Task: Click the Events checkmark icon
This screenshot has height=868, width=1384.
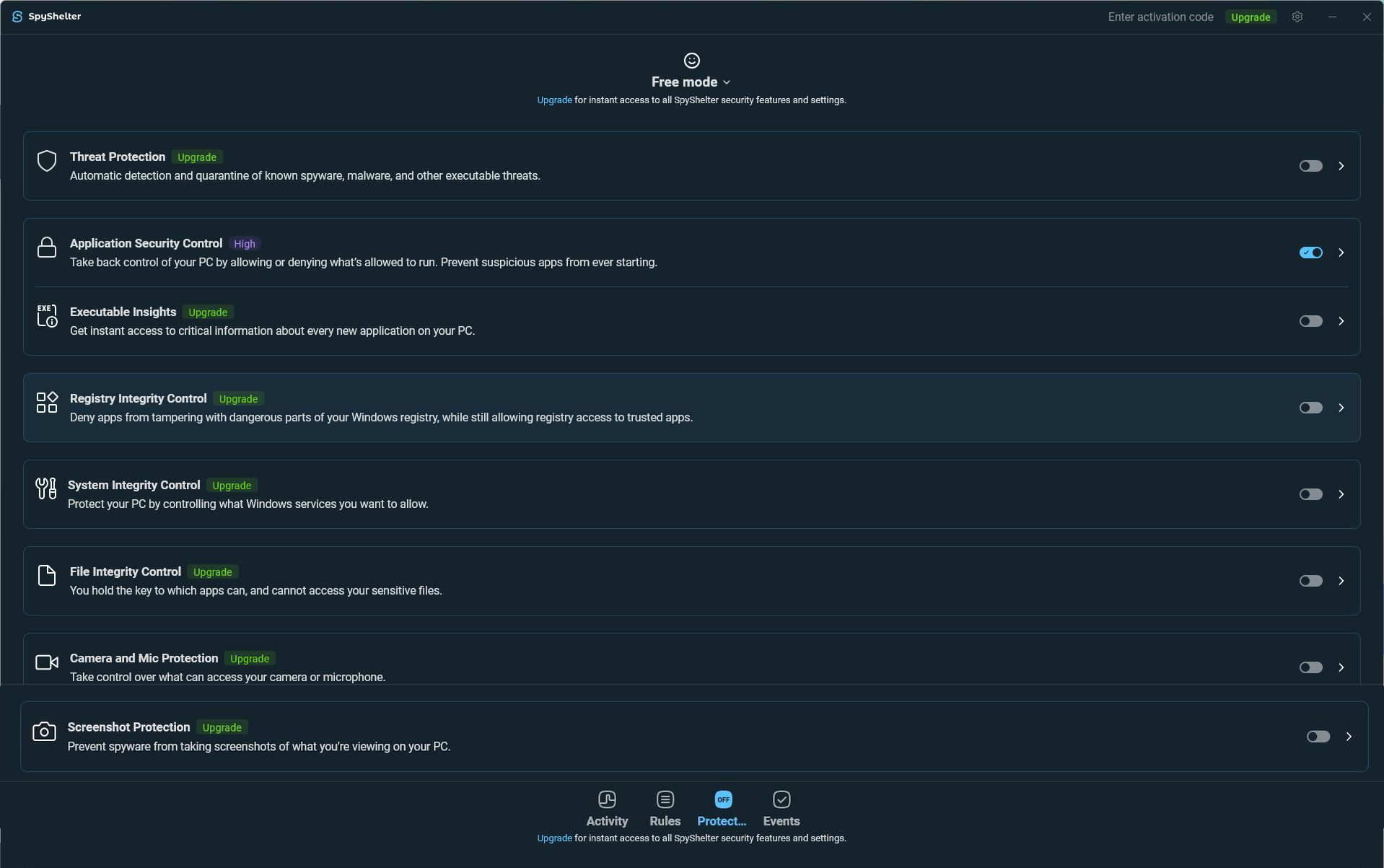Action: [x=781, y=799]
